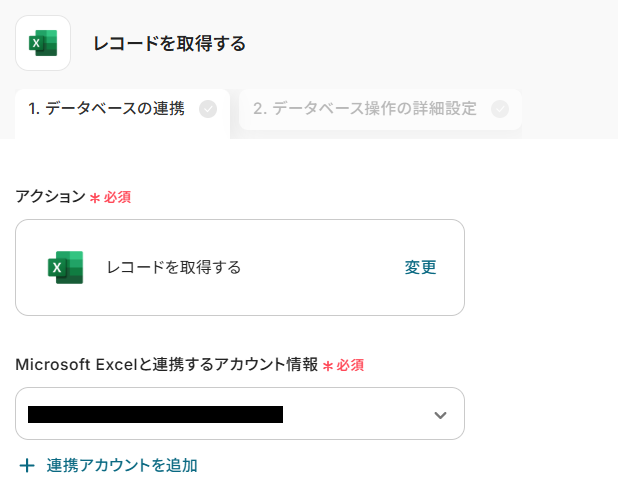The width and height of the screenshot is (618, 488).
Task: Click the red asterisk beside the アクション label
Action: tap(95, 198)
